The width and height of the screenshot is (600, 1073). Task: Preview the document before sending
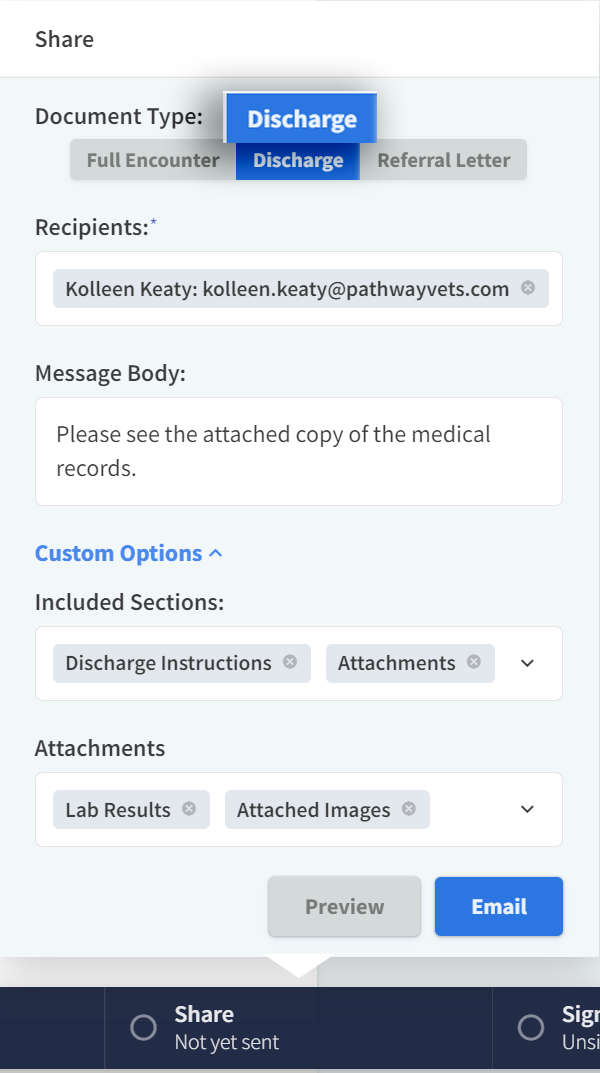pyautogui.click(x=344, y=906)
